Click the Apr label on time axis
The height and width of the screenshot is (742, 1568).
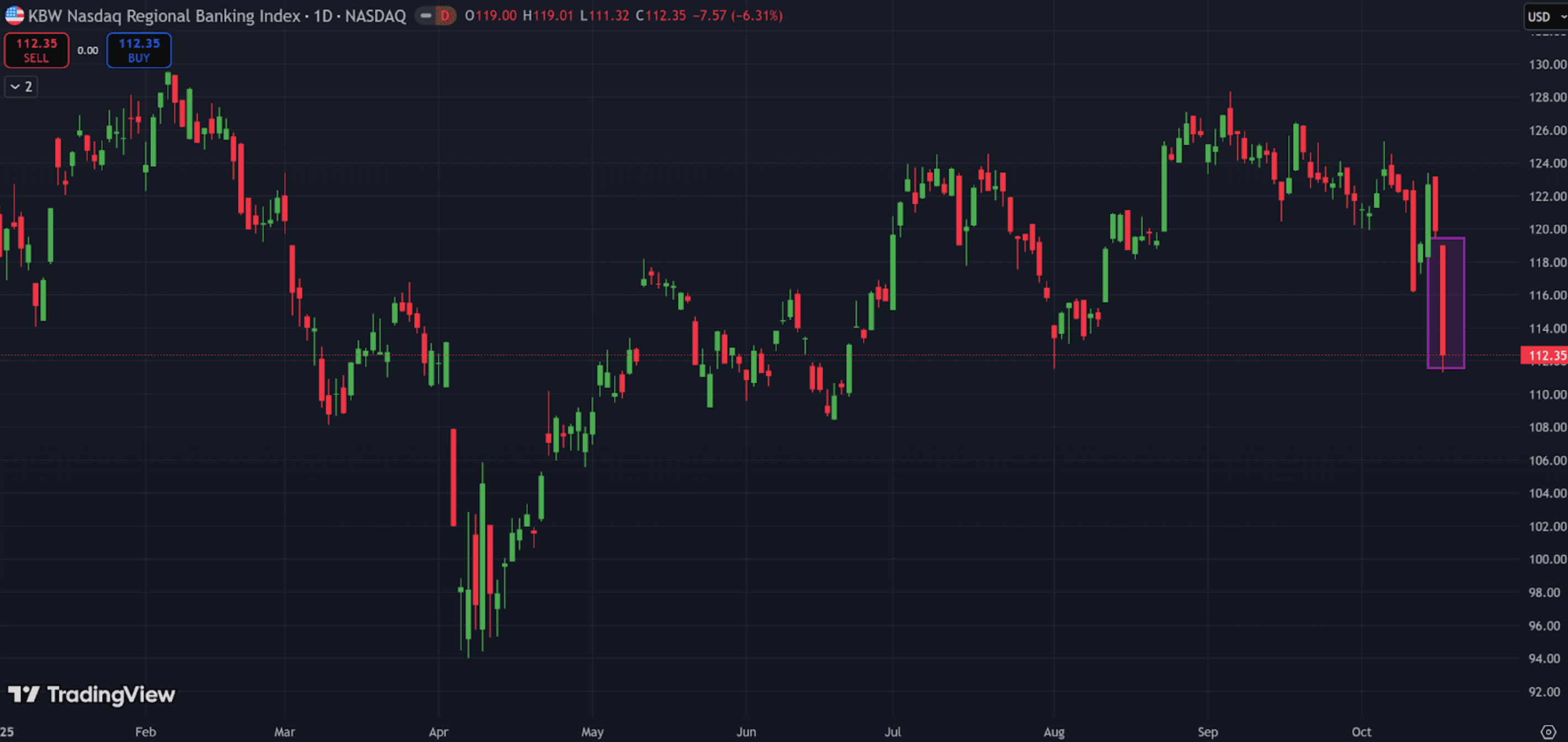pos(438,732)
